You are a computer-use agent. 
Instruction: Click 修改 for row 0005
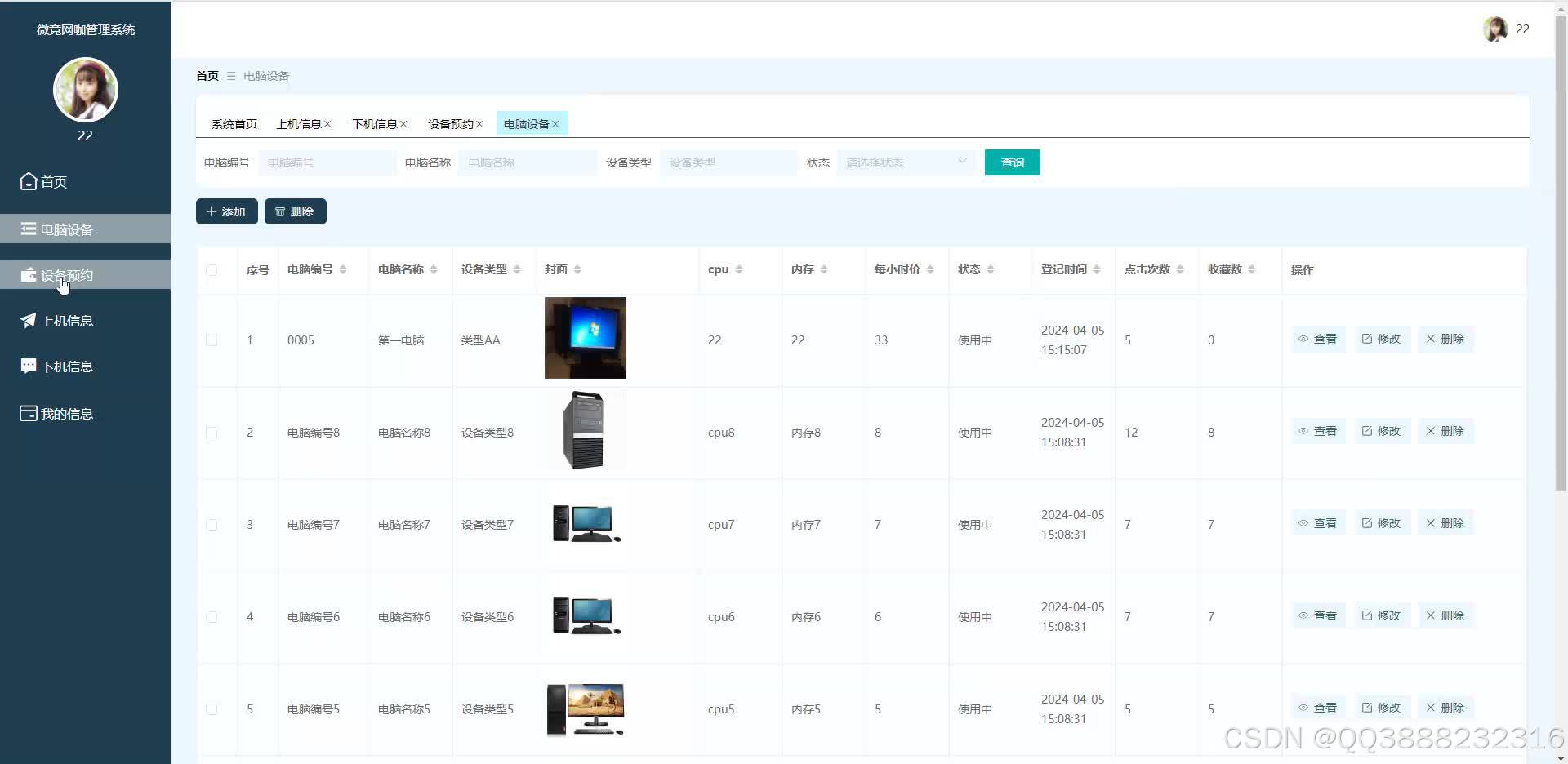[x=1382, y=339]
